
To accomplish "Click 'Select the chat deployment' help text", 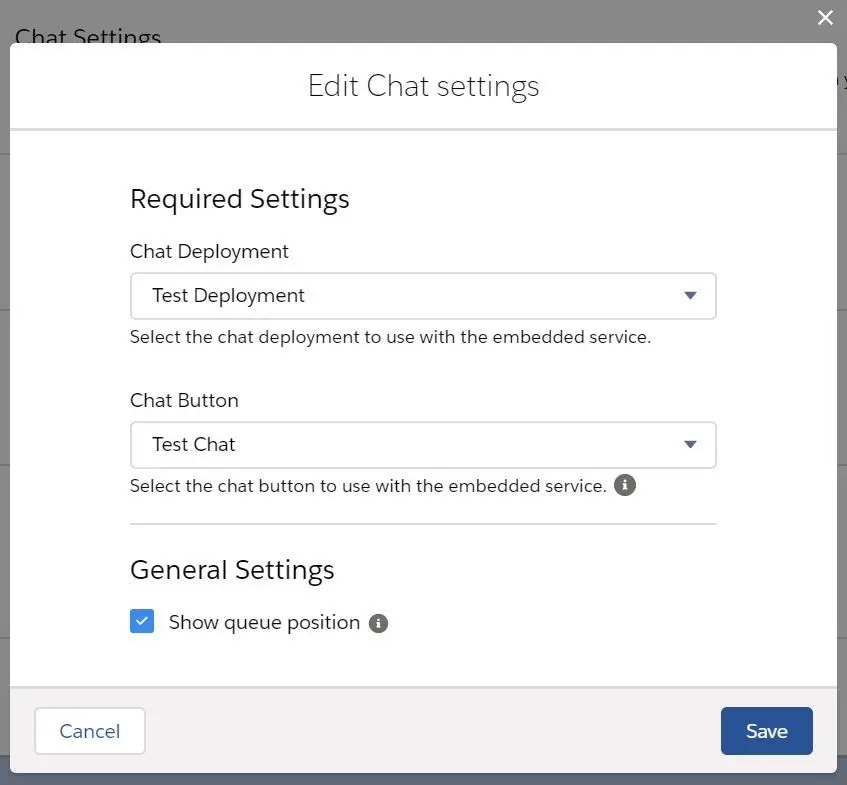I will [x=391, y=337].
